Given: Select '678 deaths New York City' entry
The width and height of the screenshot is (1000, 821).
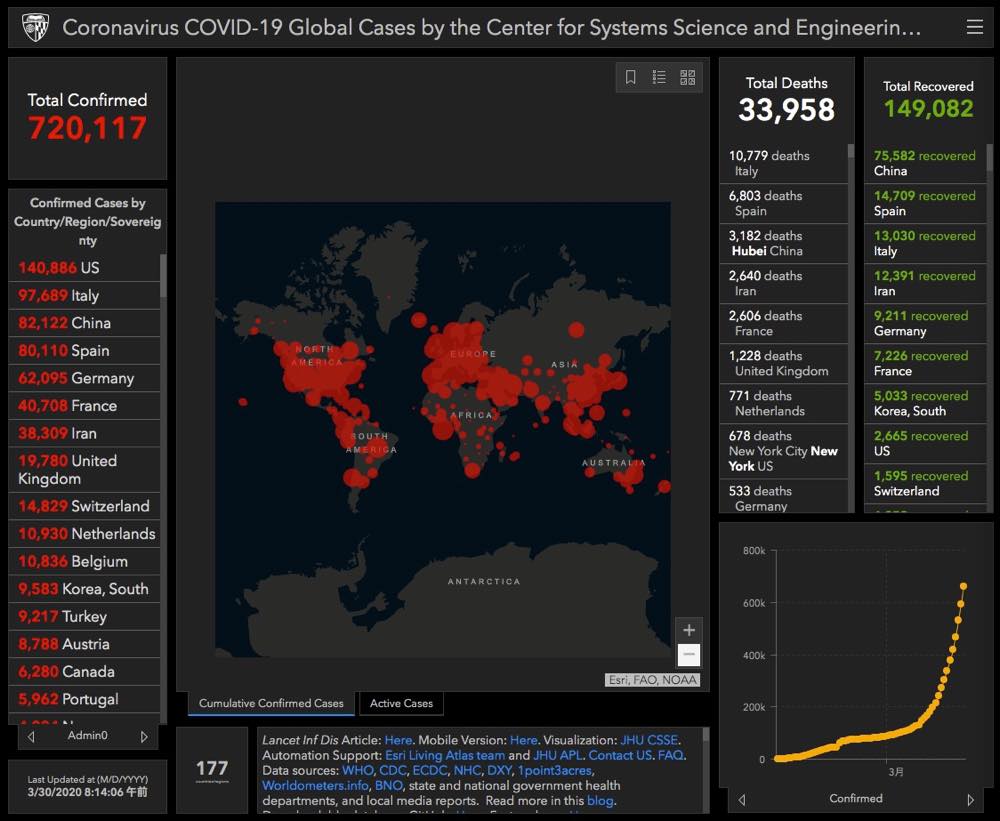Looking at the screenshot, I should click(784, 451).
